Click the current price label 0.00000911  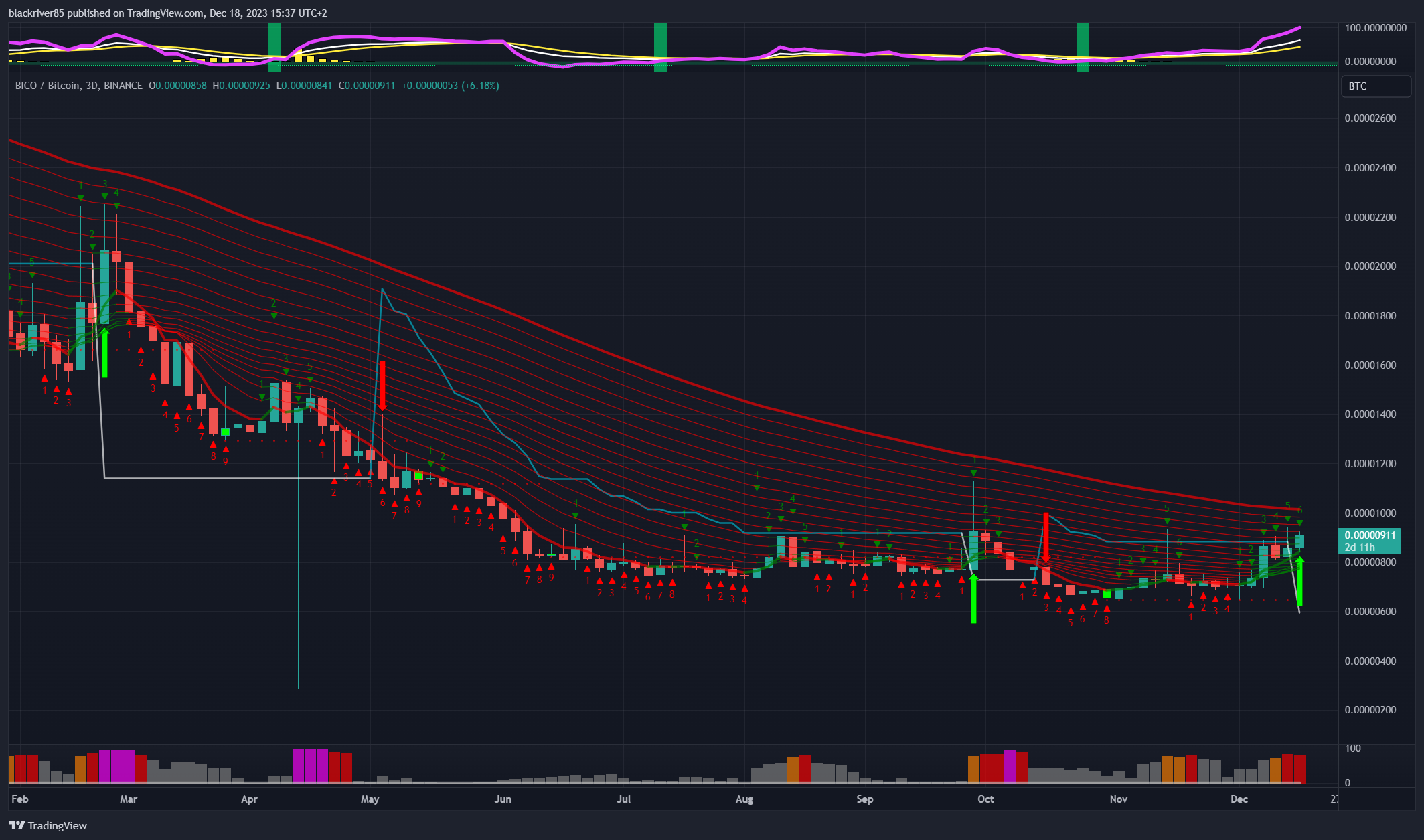click(x=1370, y=535)
